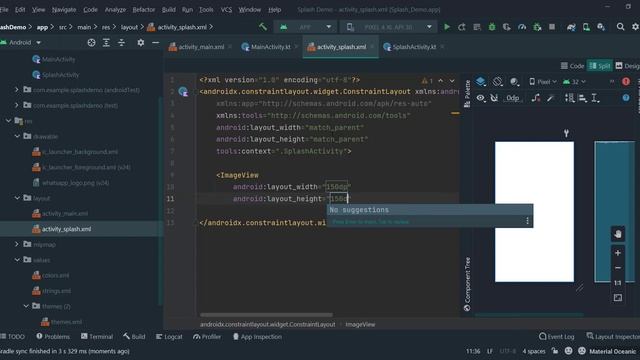640x360 pixels.
Task: Toggle view options eye icon
Action: coord(481,98)
